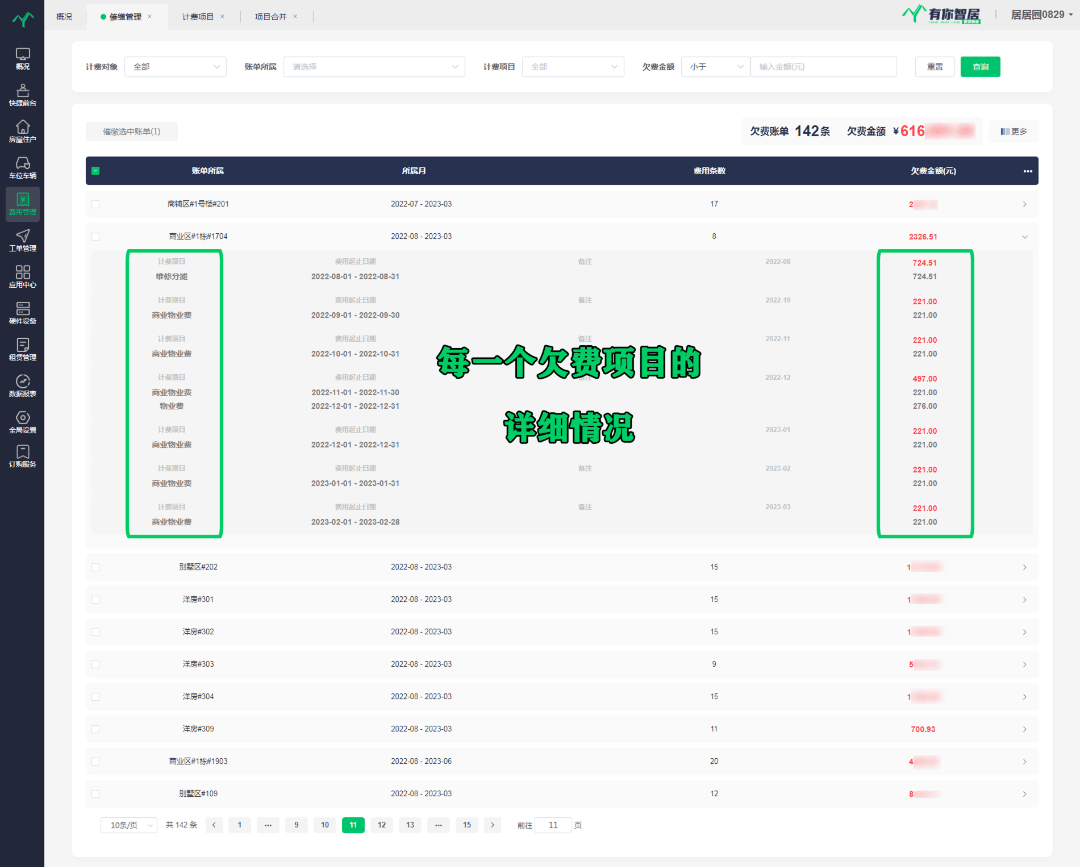Screen dimensions: 1080x867
Task: Open the 10条/页 page size dropdown
Action: click(129, 825)
